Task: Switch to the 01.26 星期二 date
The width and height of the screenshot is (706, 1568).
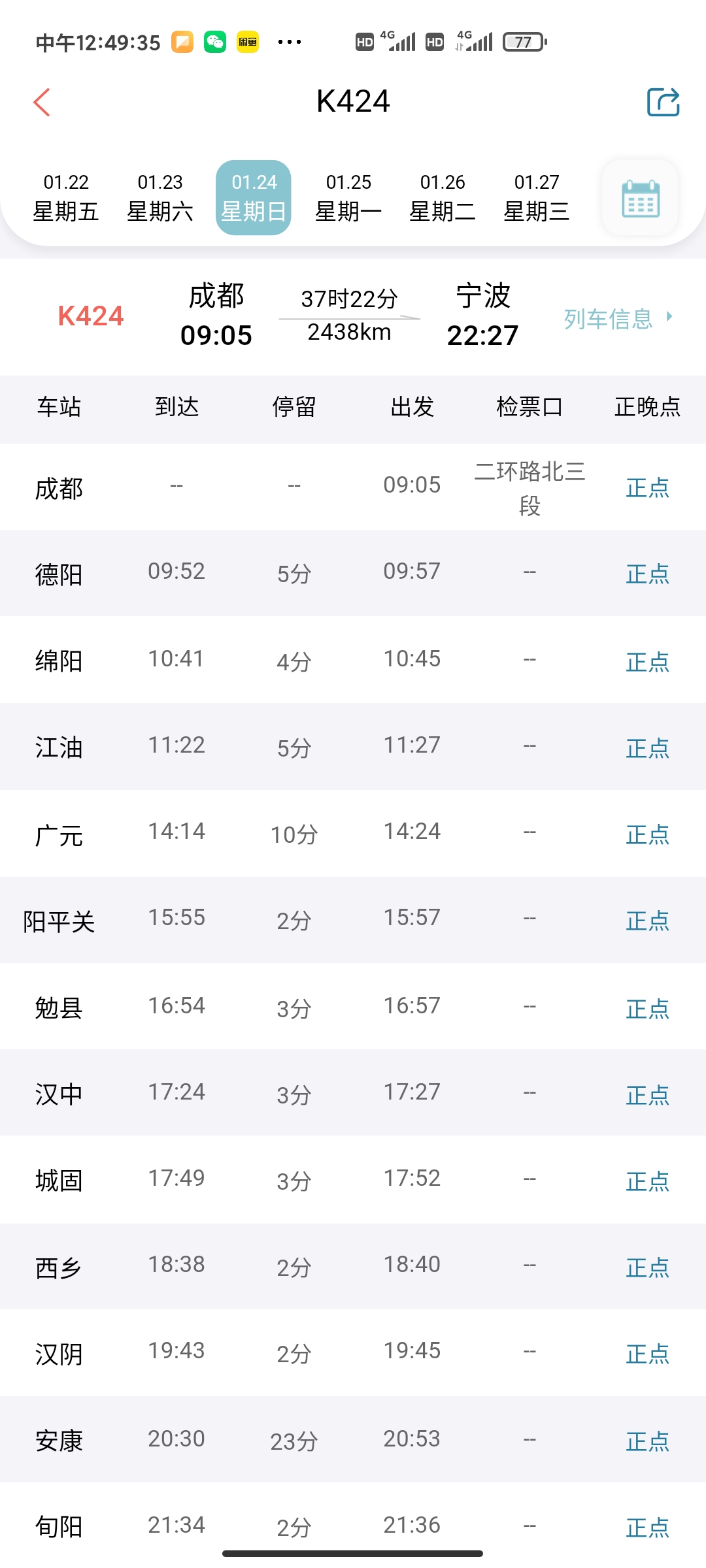Action: click(443, 197)
